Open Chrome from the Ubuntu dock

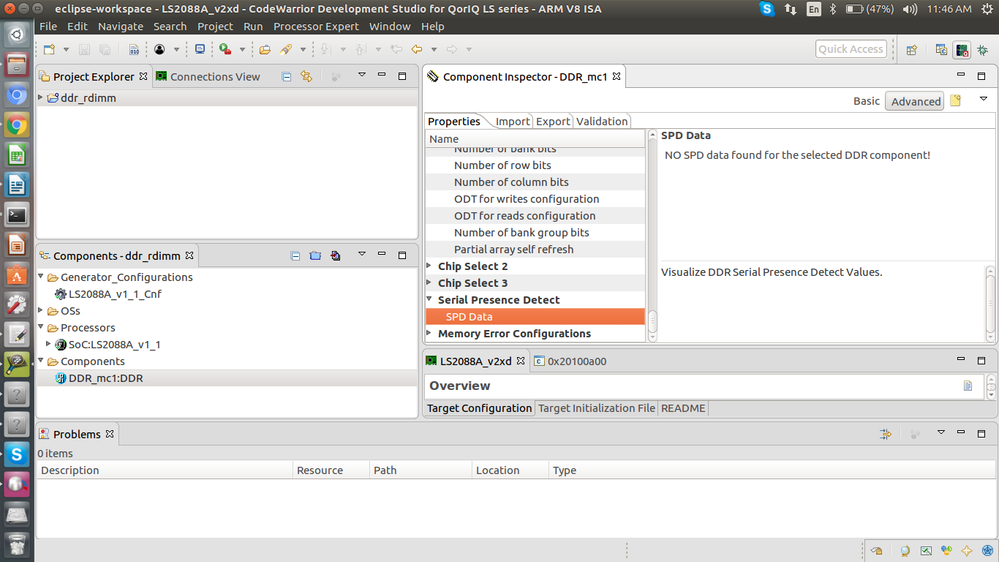pos(17,125)
